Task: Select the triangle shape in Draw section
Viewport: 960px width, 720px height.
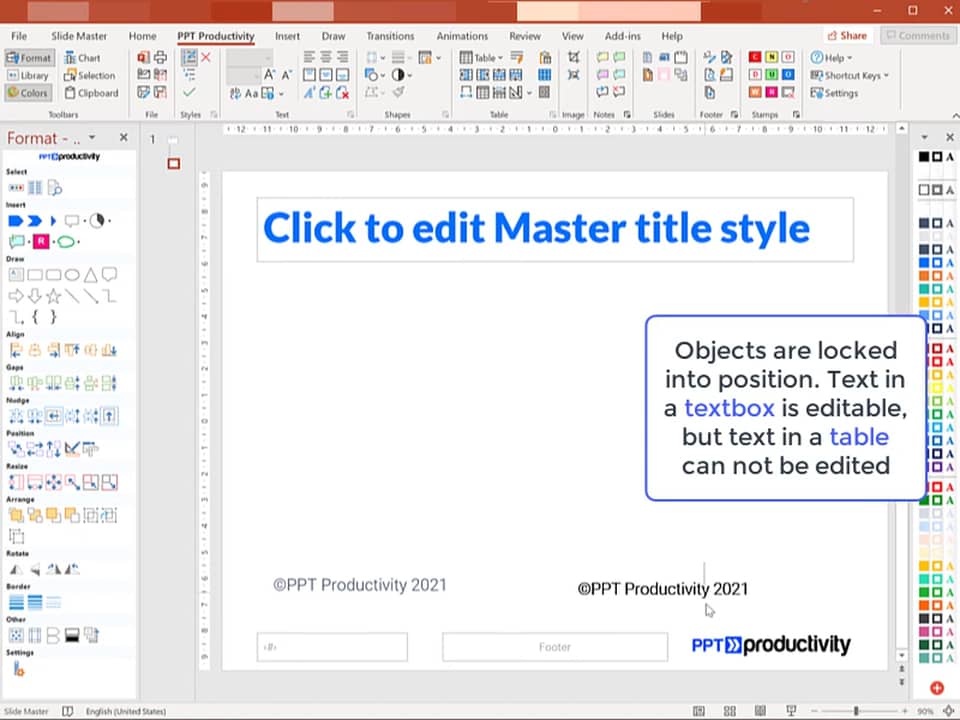Action: pos(91,275)
